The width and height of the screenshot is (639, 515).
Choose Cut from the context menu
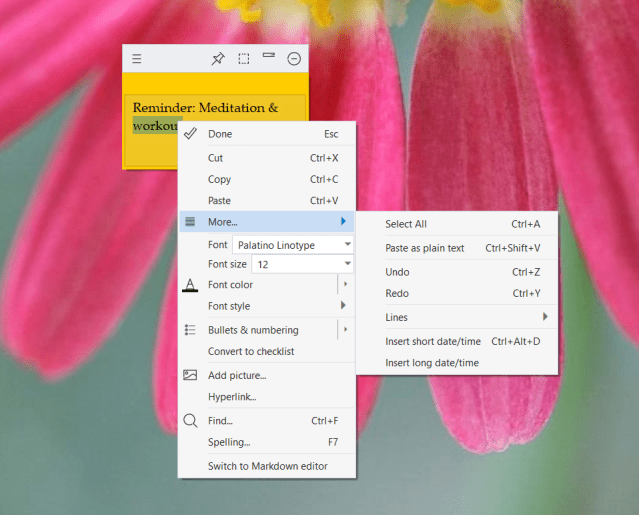[x=267, y=158]
